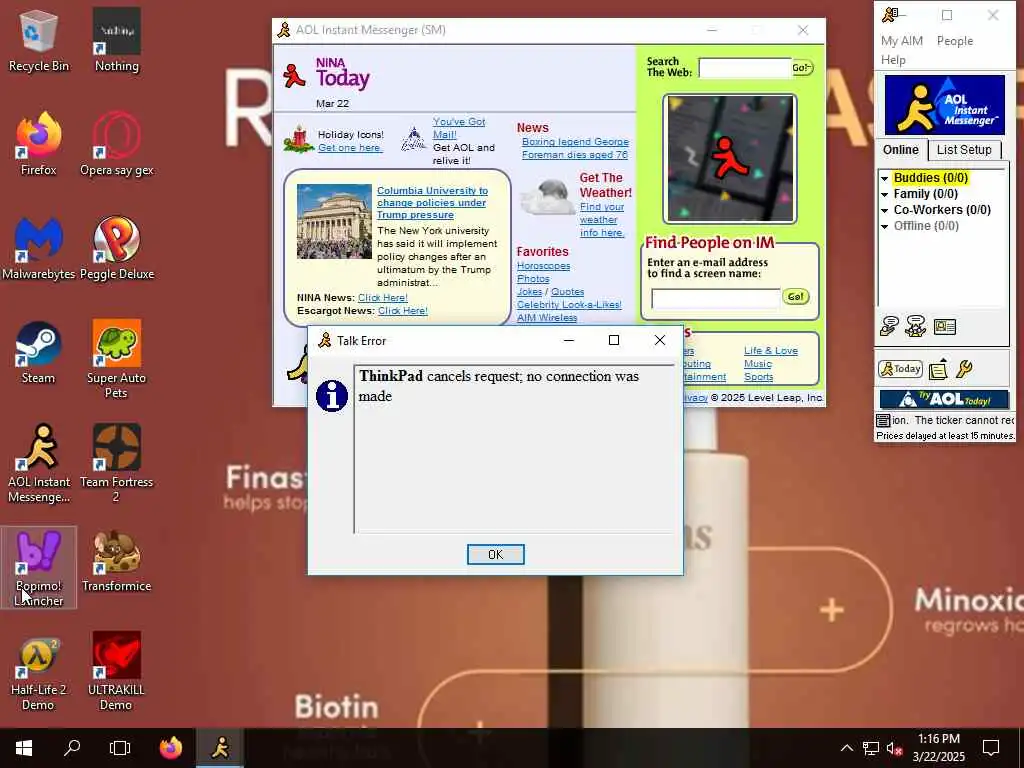Open the People menu
The height and width of the screenshot is (768, 1024).
coord(955,40)
